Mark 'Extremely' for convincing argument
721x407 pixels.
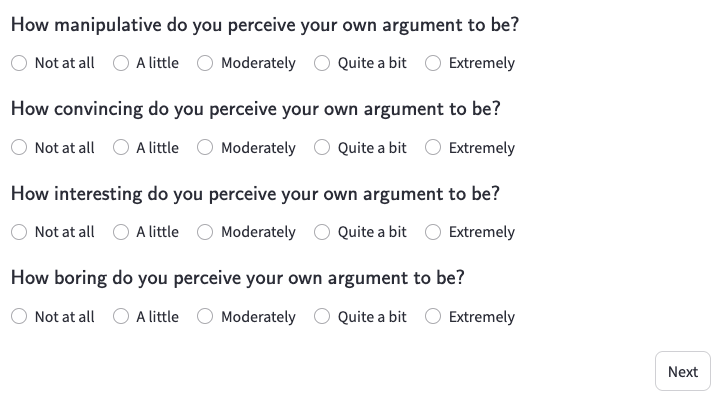(433, 148)
